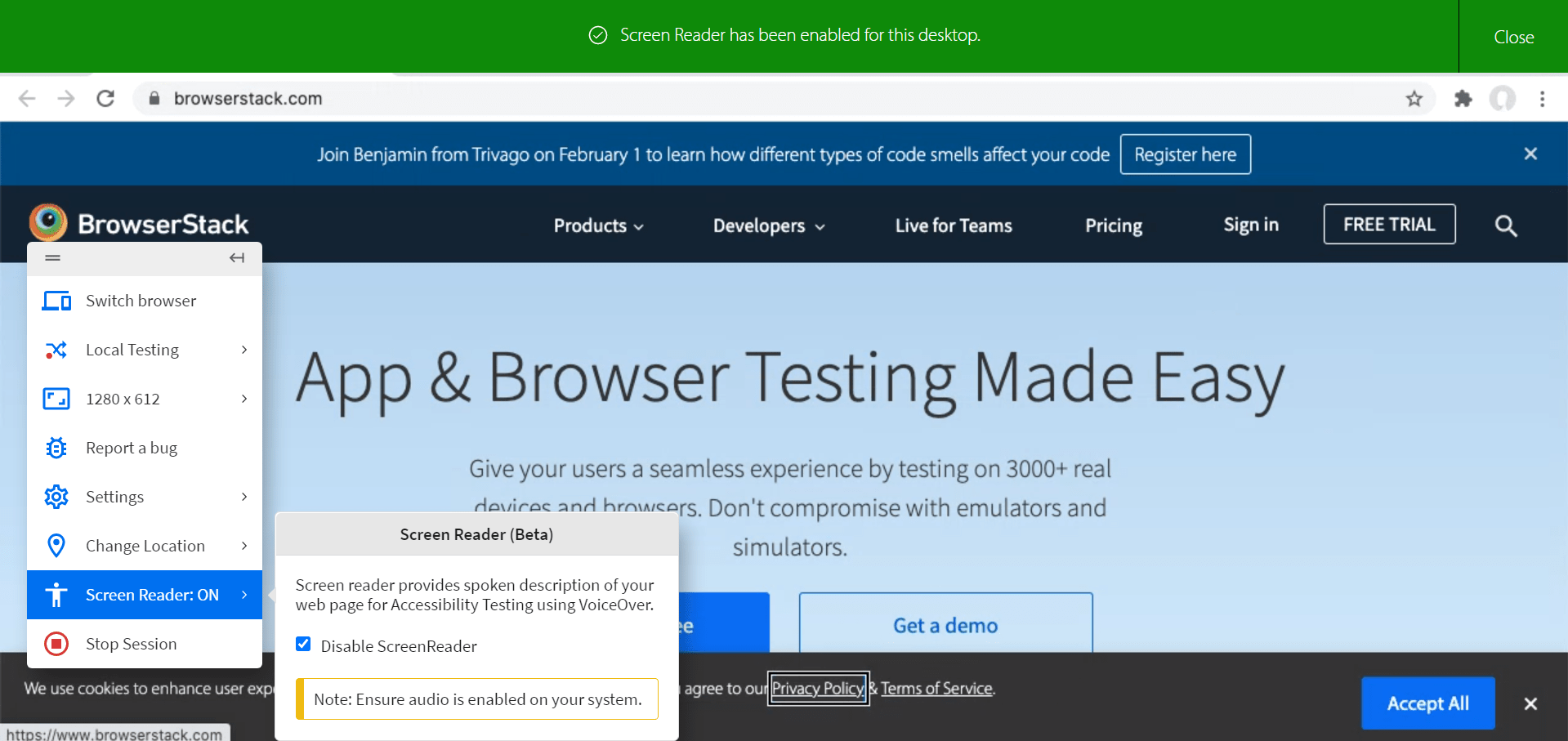Click the BrowserStack logo

[x=140, y=223]
